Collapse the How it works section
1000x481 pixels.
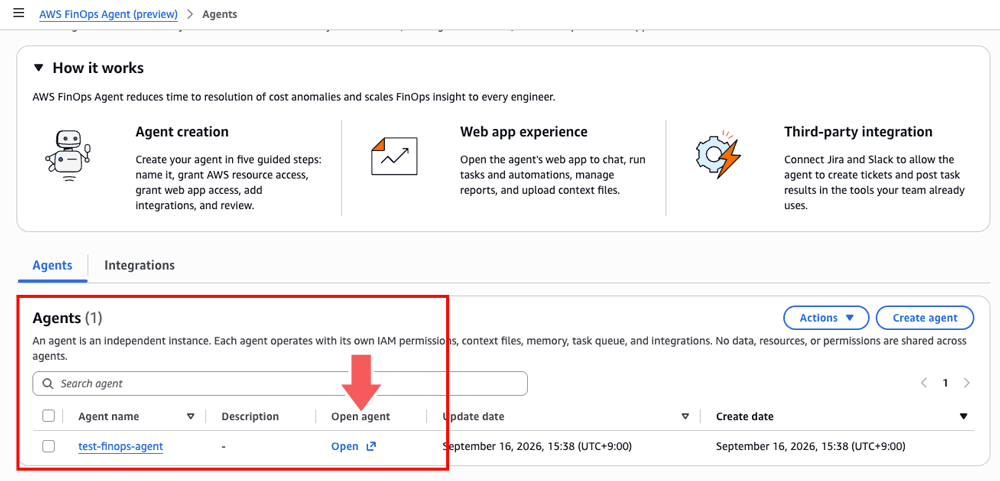click(40, 68)
